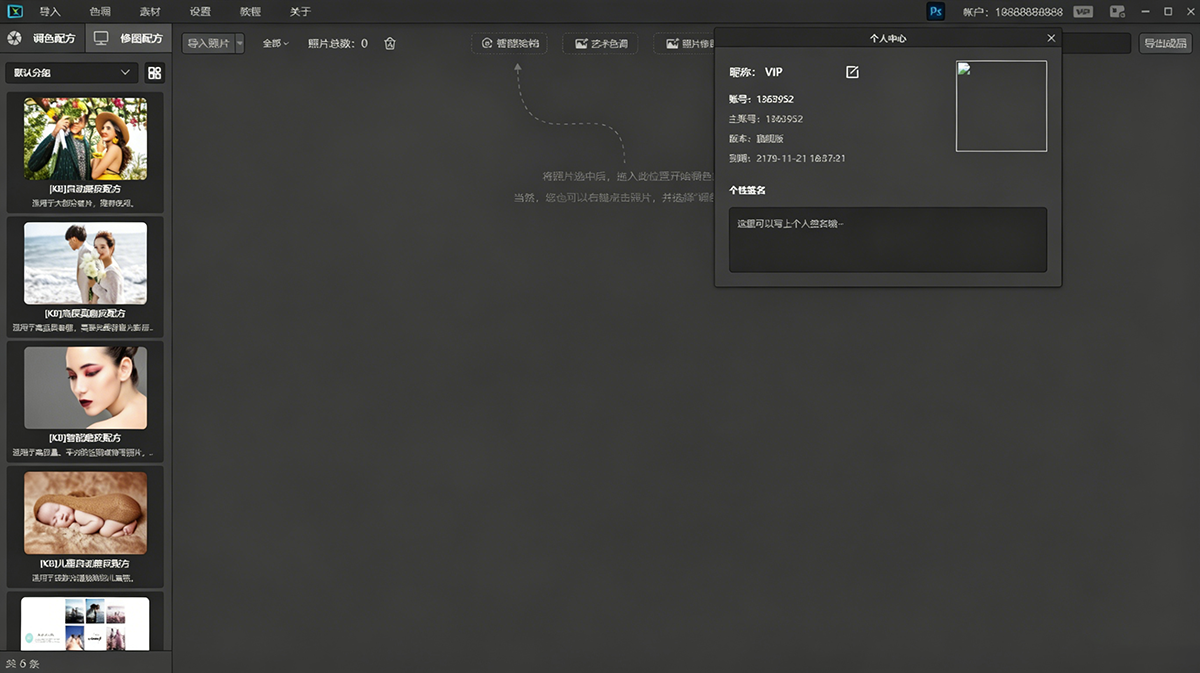Click the 昵称 VIP nickname text
Screen dimensions: 1200x673
pyautogui.click(x=756, y=72)
